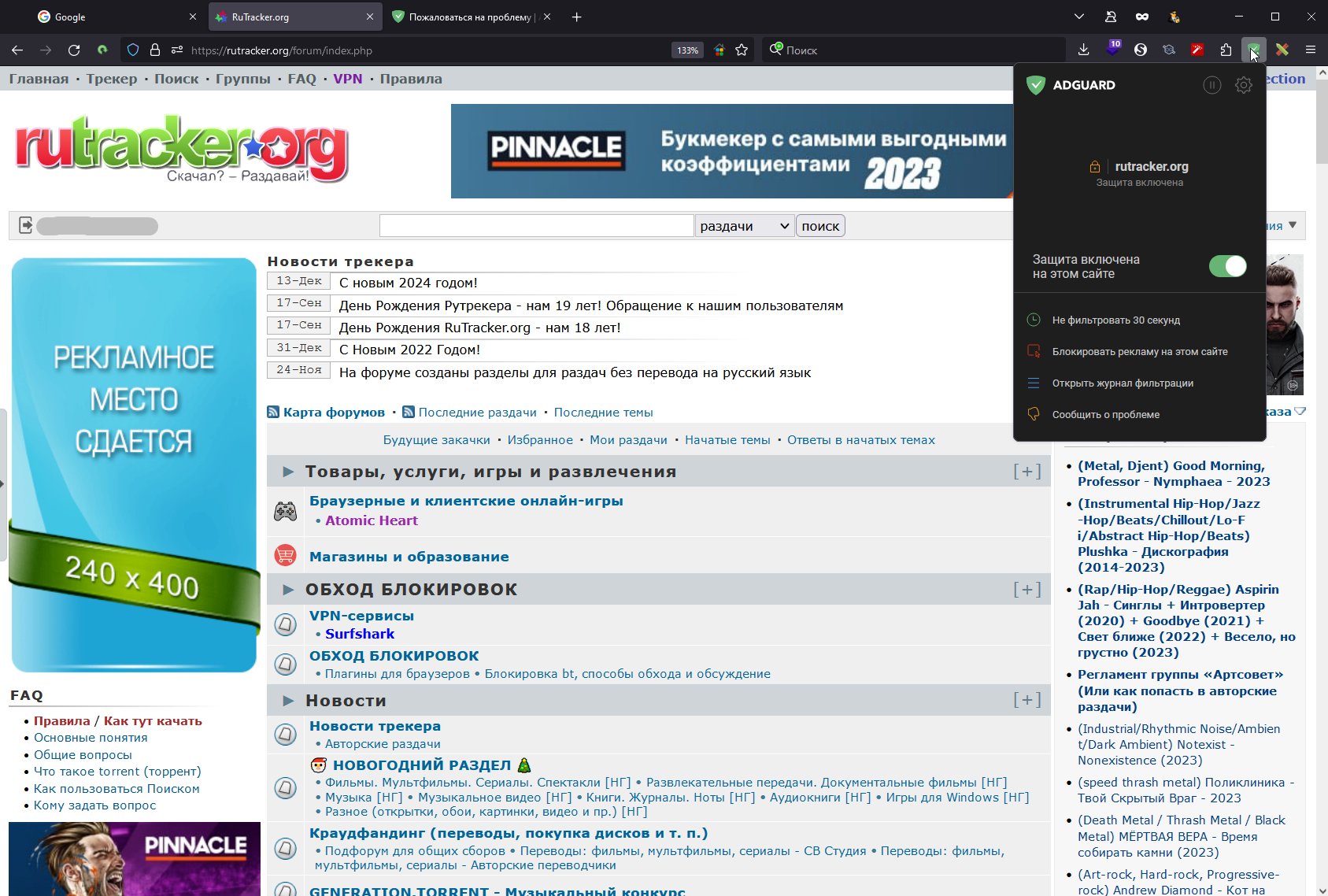Image resolution: width=1328 pixels, height=896 pixels.
Task: Click the Firefox downloads arrow icon
Action: point(1083,50)
